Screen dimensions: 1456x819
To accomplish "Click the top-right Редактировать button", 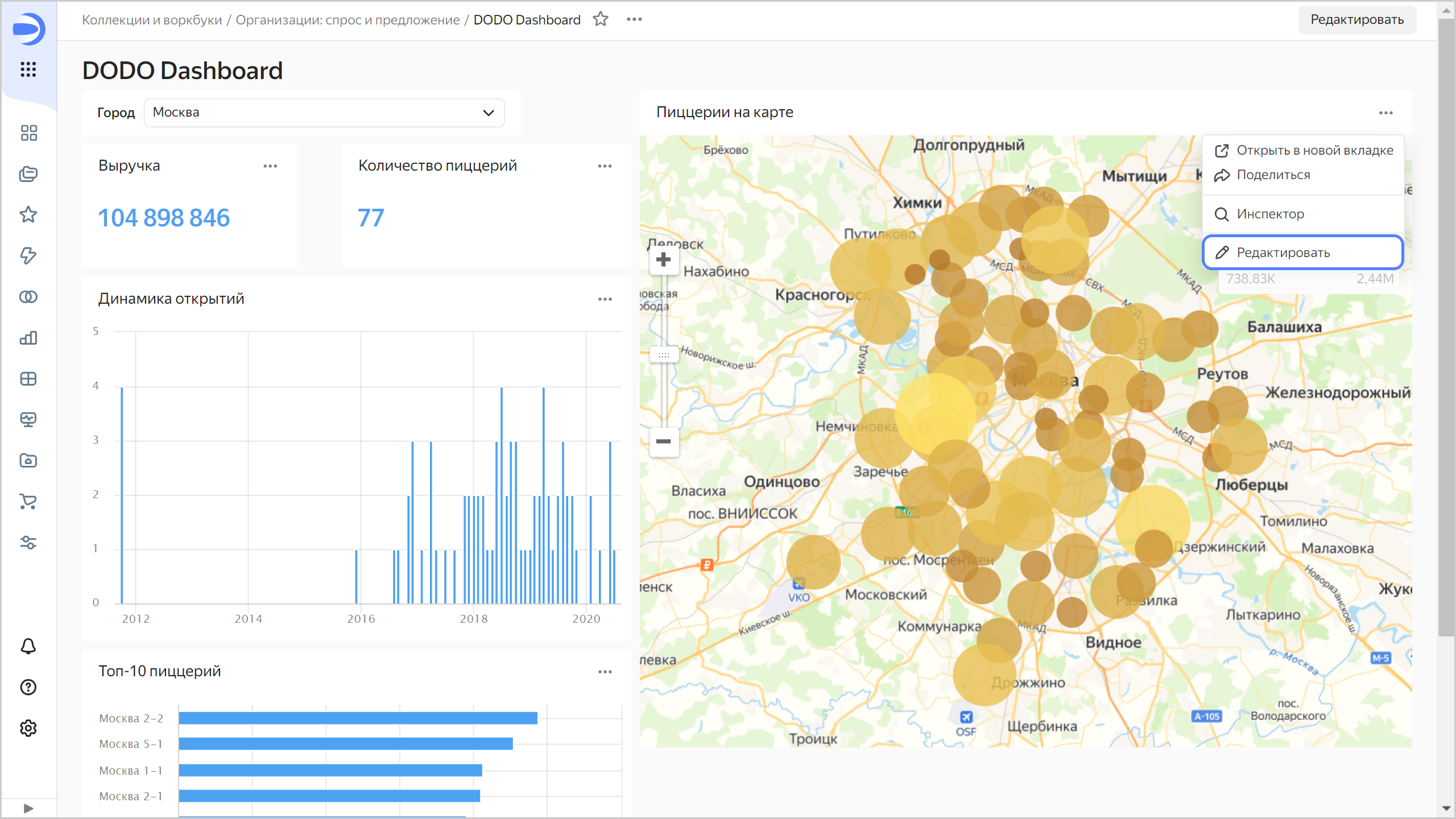I will [x=1357, y=19].
